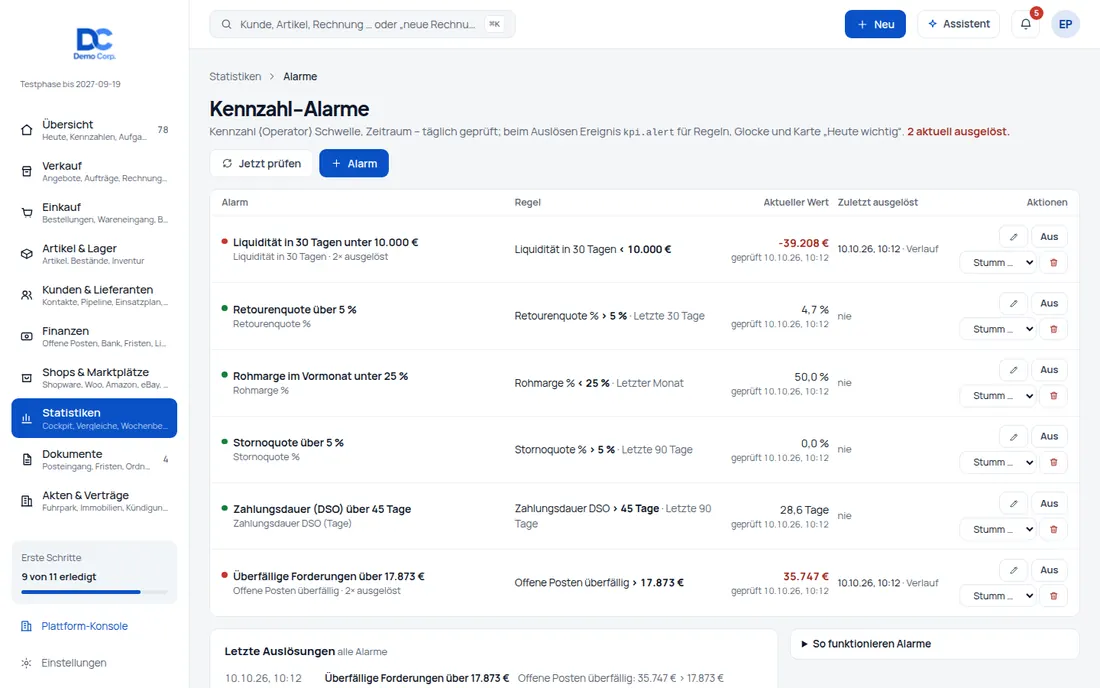Edit the Überfällige Forderungen alarm

(1013, 570)
